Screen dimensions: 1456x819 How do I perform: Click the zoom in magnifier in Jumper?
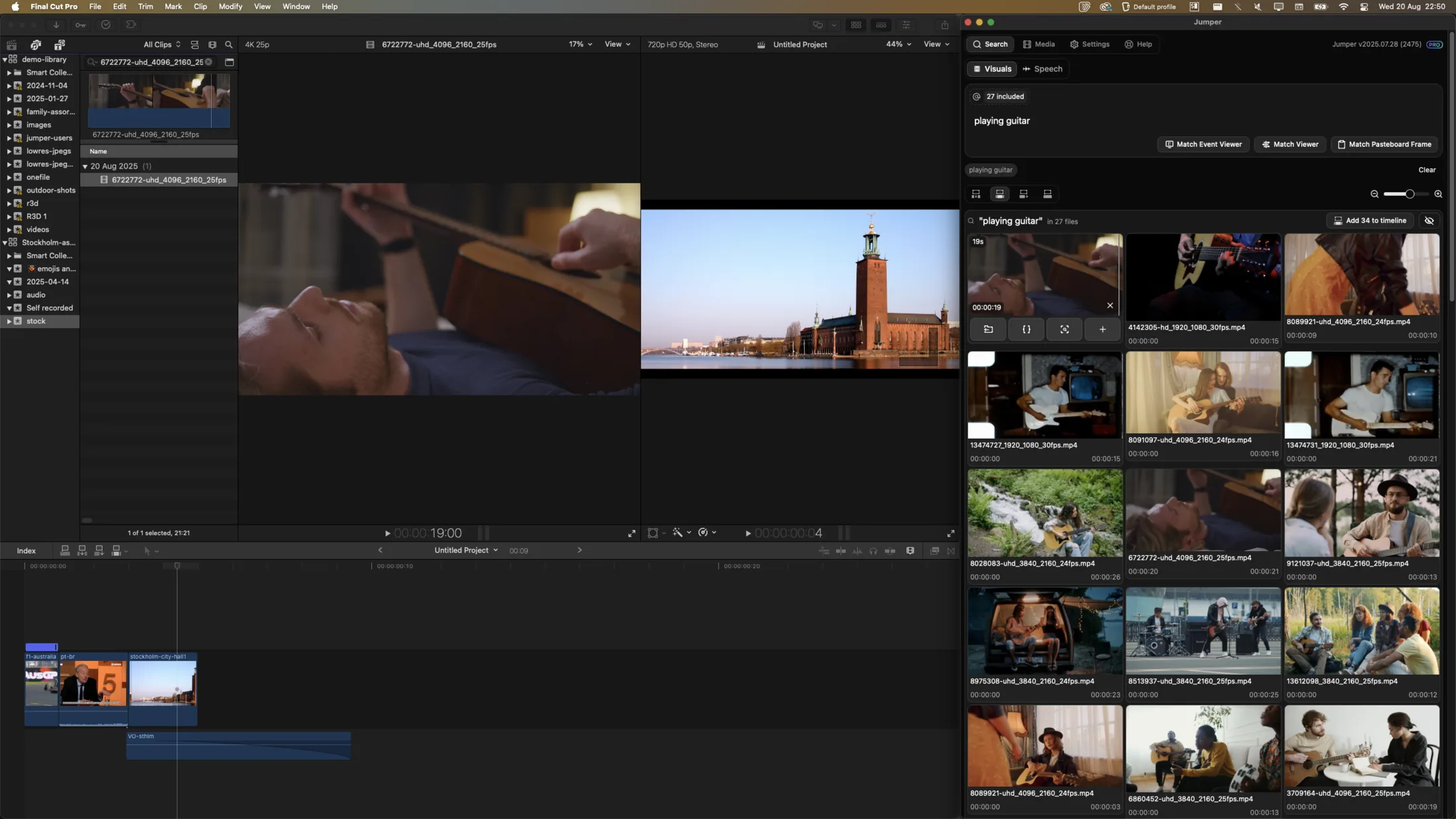1438,194
